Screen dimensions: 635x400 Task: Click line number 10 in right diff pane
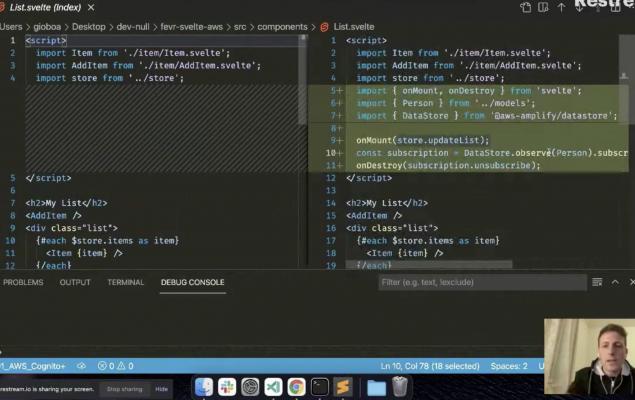[330, 153]
